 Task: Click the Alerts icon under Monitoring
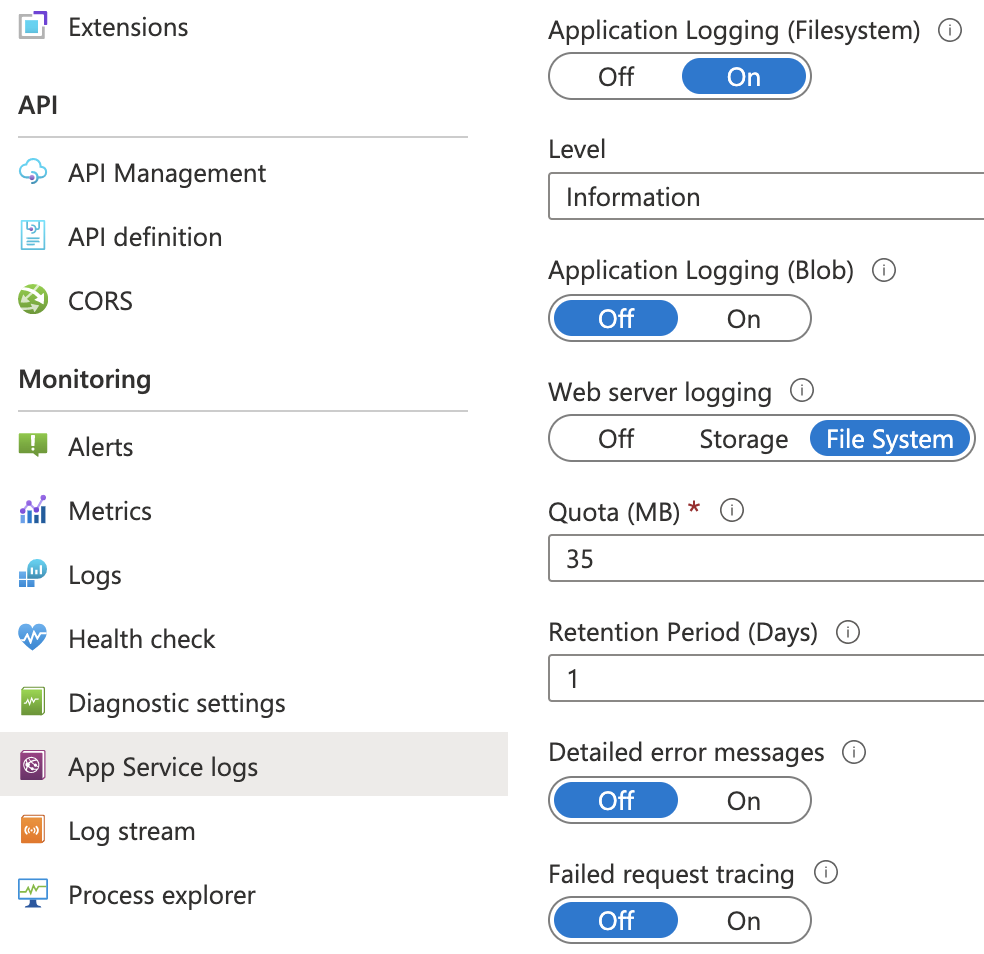[x=33, y=446]
